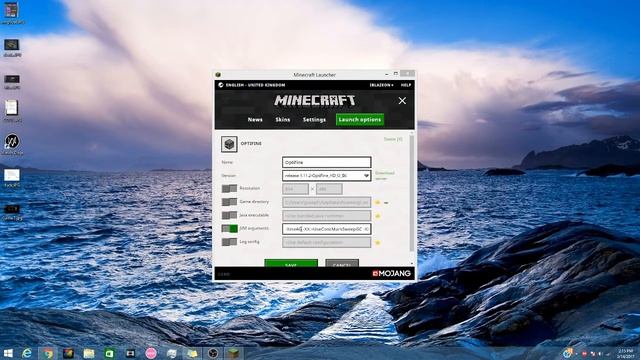Select the Launch options tab
The height and width of the screenshot is (360, 640).
coord(360,120)
